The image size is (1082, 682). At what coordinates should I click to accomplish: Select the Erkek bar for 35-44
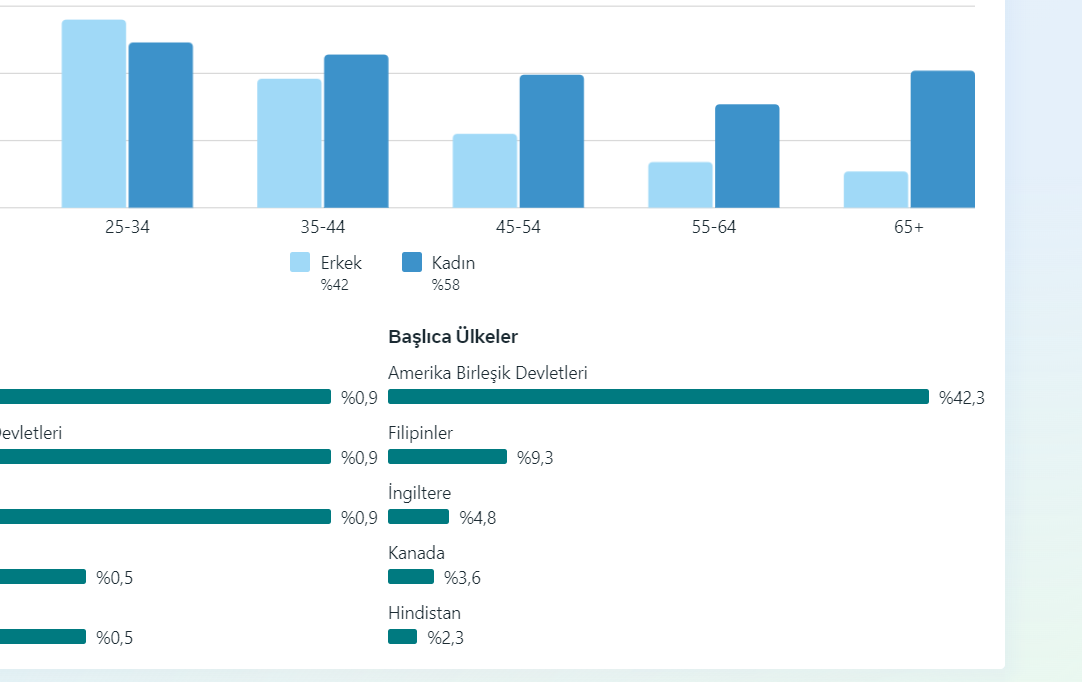[289, 144]
